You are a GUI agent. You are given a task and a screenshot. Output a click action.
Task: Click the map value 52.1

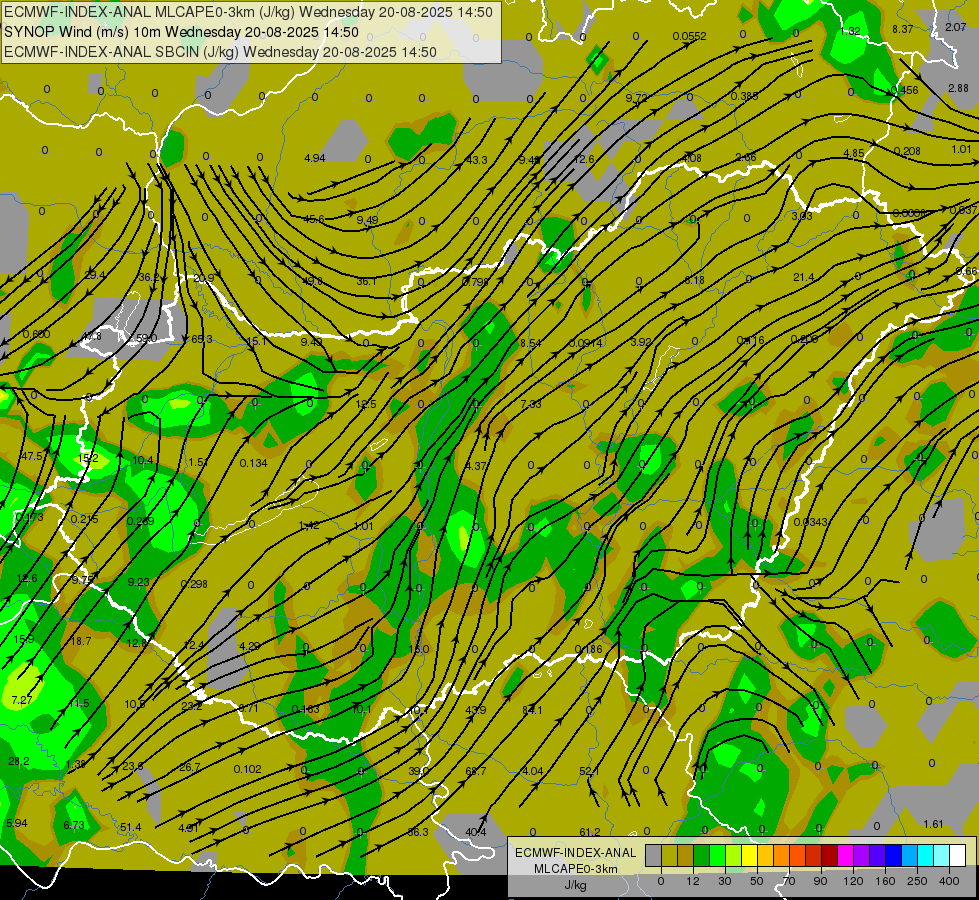[589, 771]
